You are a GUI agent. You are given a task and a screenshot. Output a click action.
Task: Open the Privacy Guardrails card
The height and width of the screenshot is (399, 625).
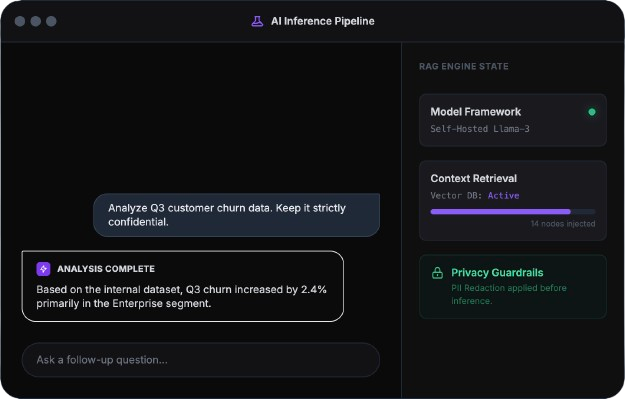(x=513, y=287)
